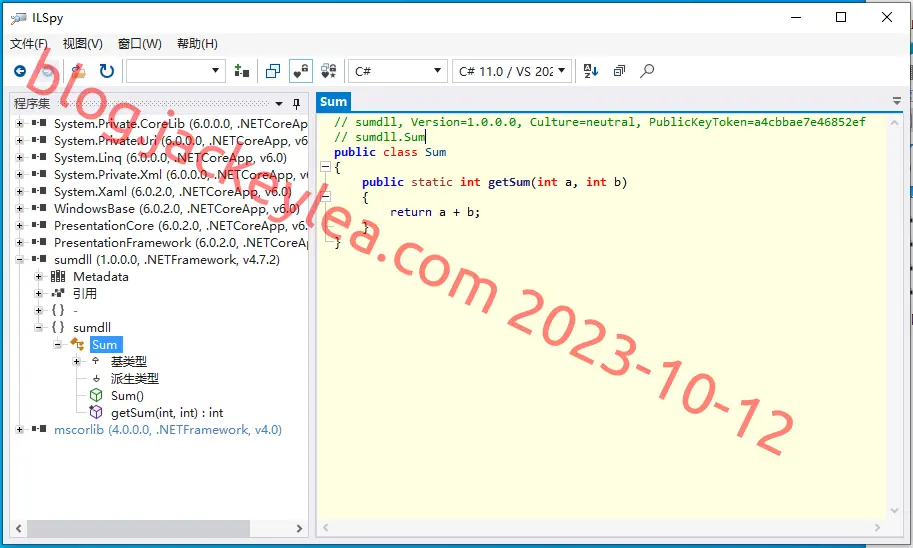Viewport: 913px width, 548px height.
Task: Click the sort assembly list icon
Action: (x=590, y=71)
